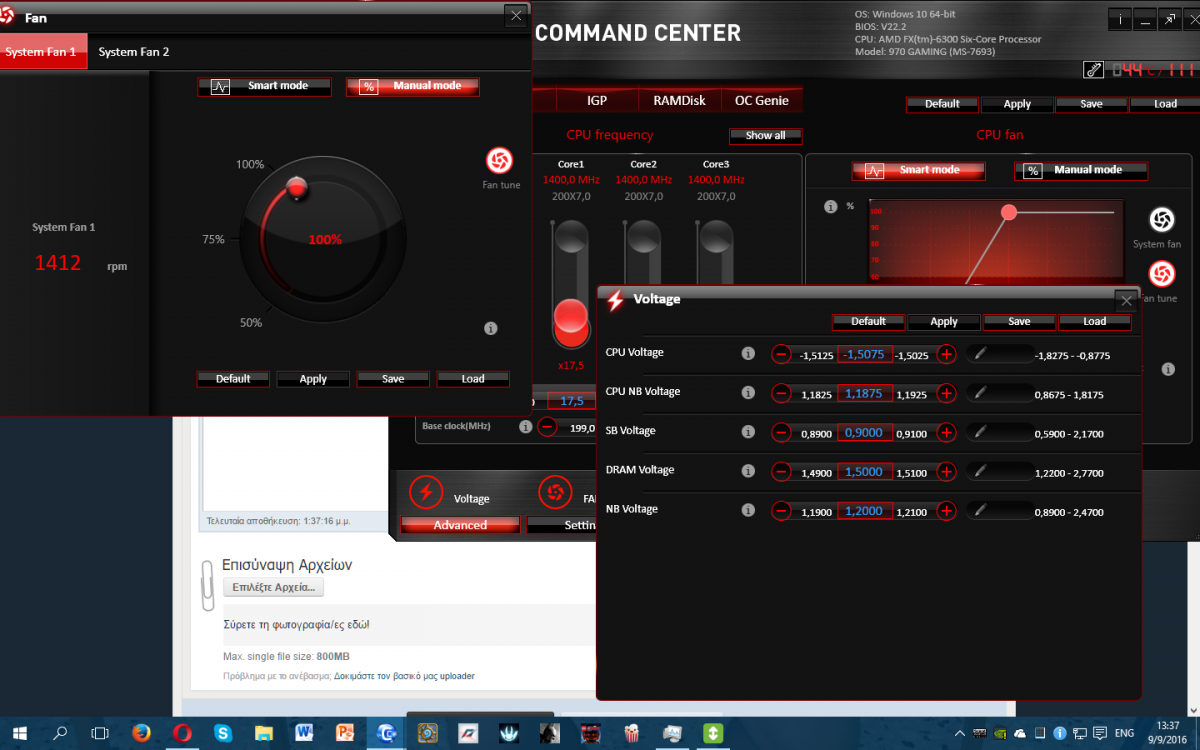Increase SB Voltage with plus button
This screenshot has height=750, width=1200.
tap(946, 432)
